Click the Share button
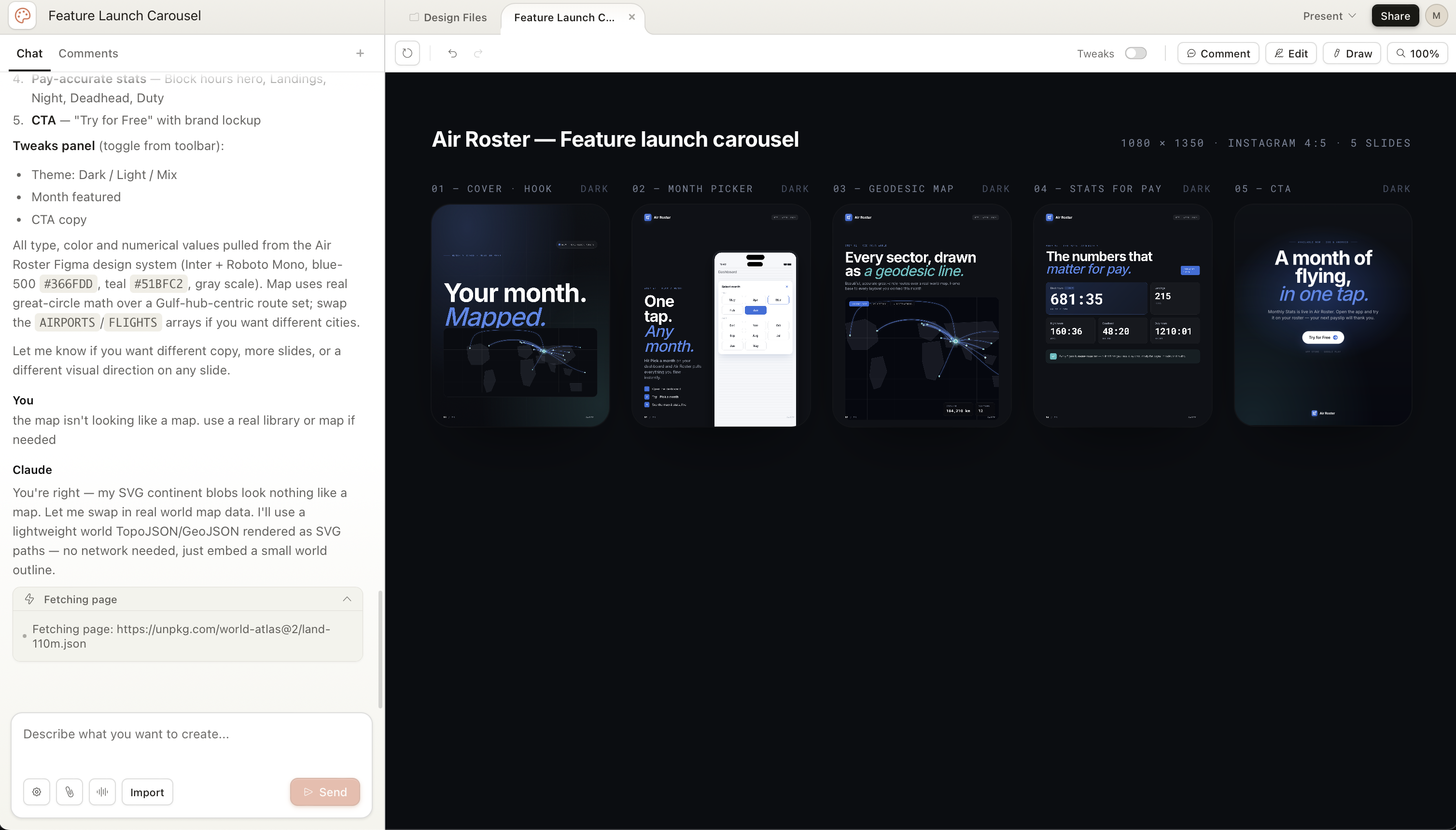This screenshot has width=1456, height=830. 1395,15
